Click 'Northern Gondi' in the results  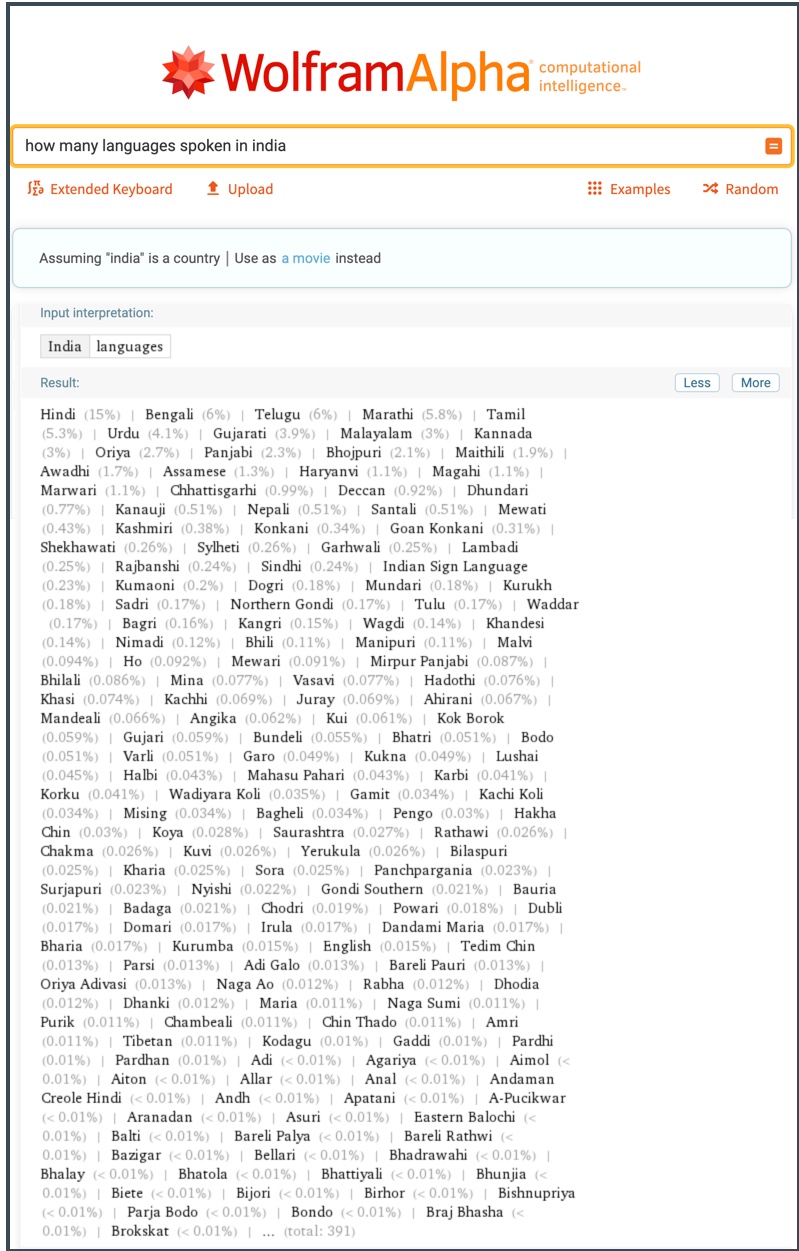pyautogui.click(x=284, y=604)
